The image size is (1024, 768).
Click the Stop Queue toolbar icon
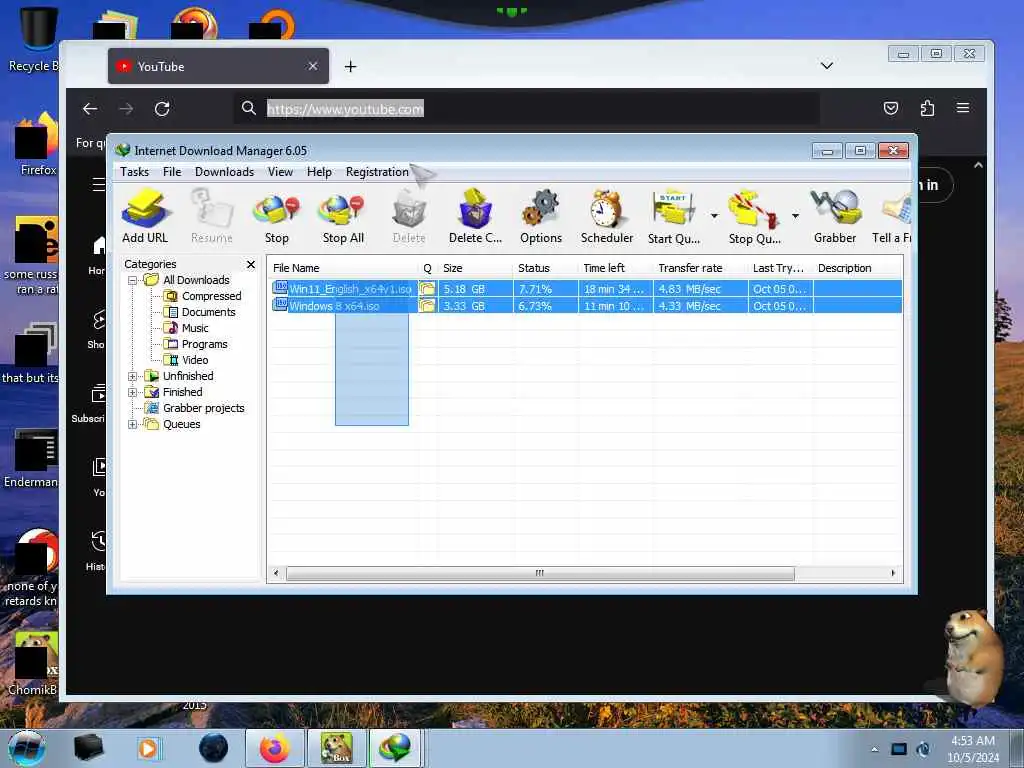754,216
